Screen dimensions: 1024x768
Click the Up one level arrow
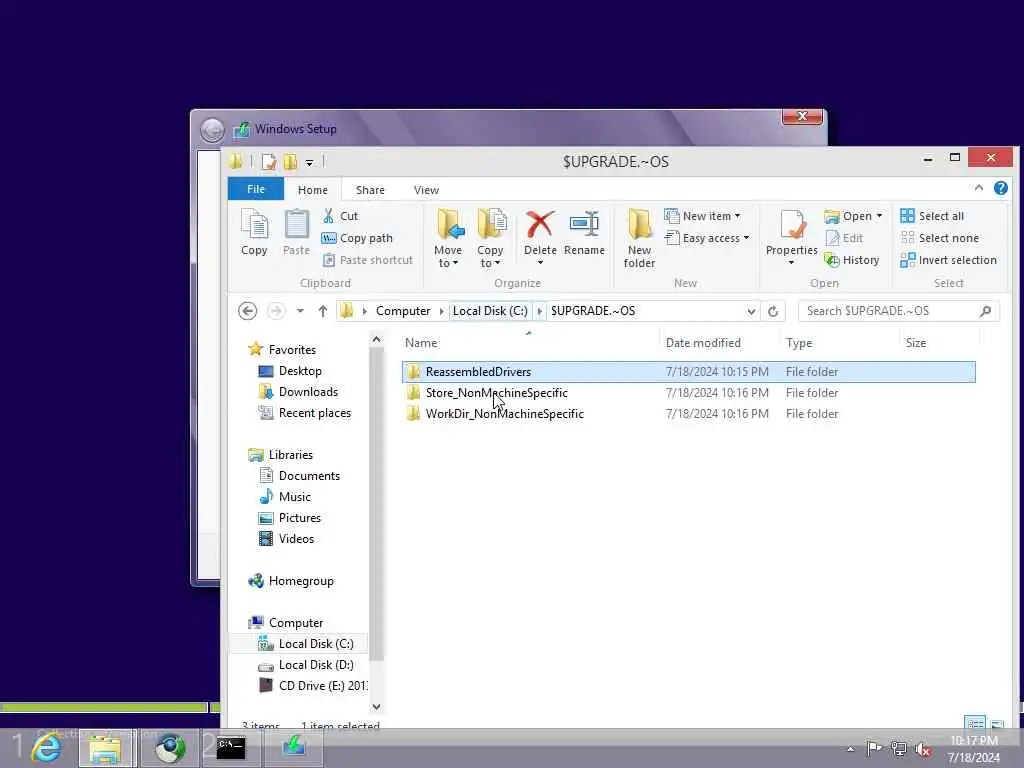(x=323, y=311)
